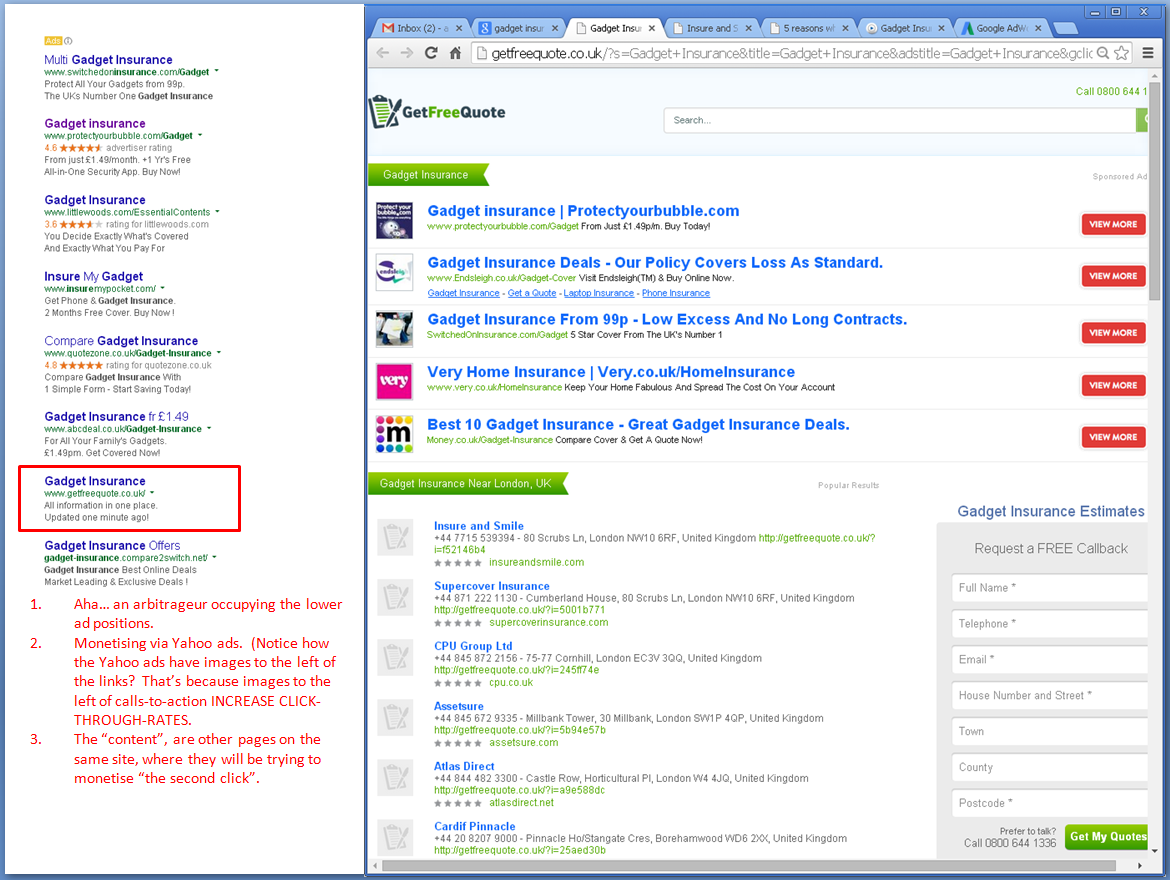Click the browser forward arrow
The width and height of the screenshot is (1170, 880).
[407, 53]
